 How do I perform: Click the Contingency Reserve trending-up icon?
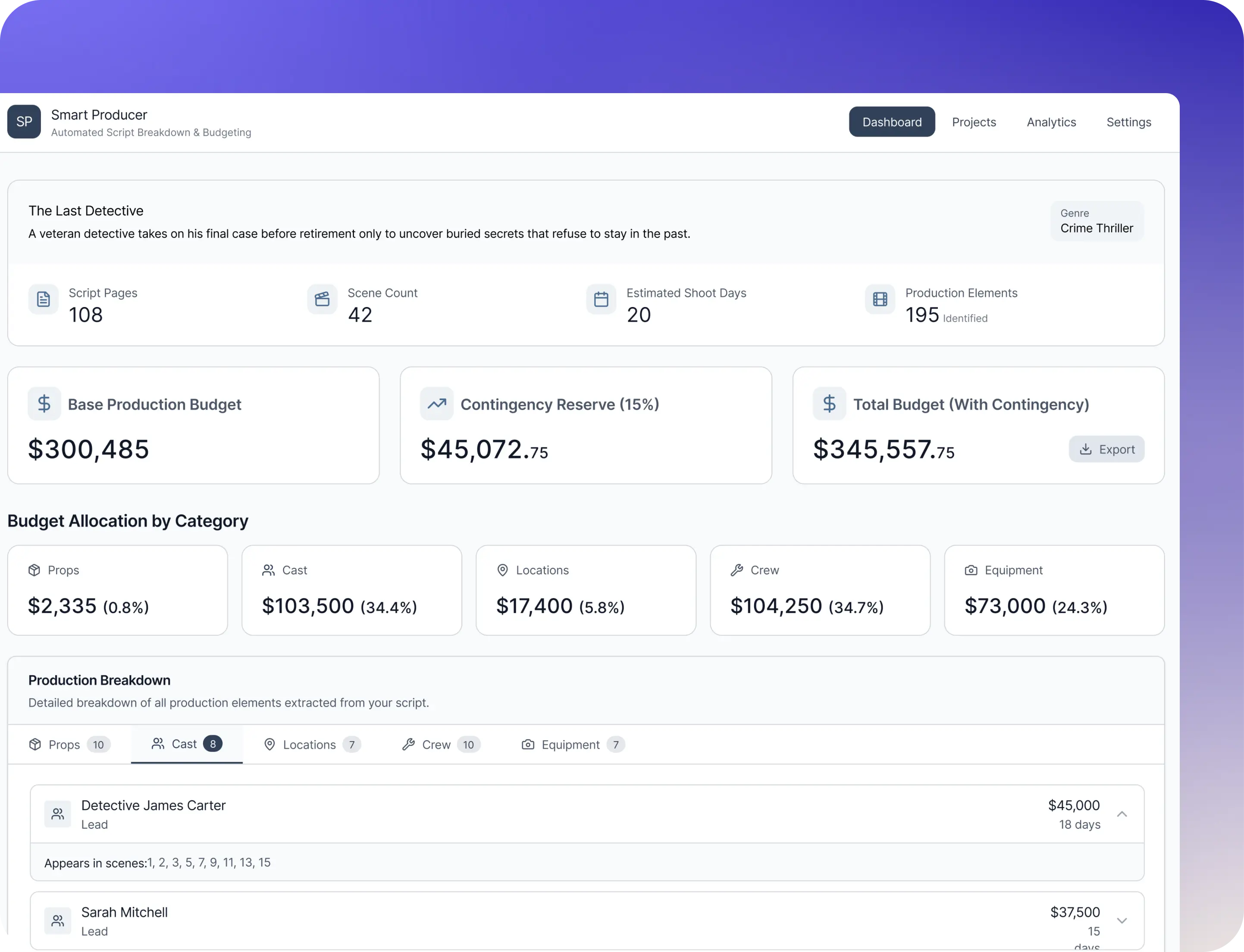(436, 404)
